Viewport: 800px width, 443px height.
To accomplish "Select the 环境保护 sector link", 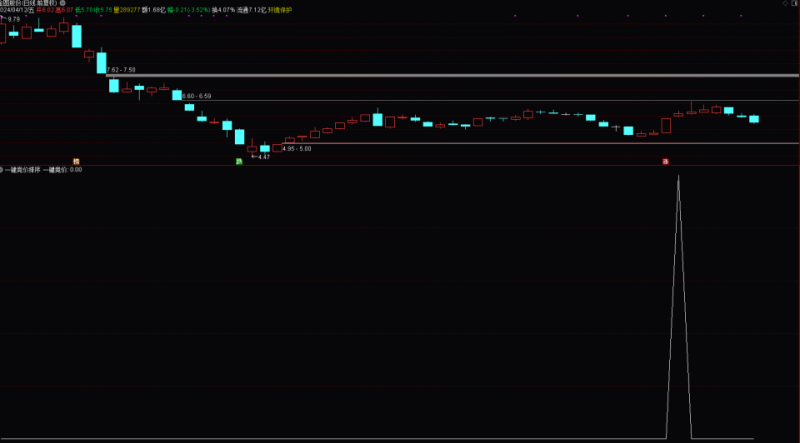I will [281, 11].
